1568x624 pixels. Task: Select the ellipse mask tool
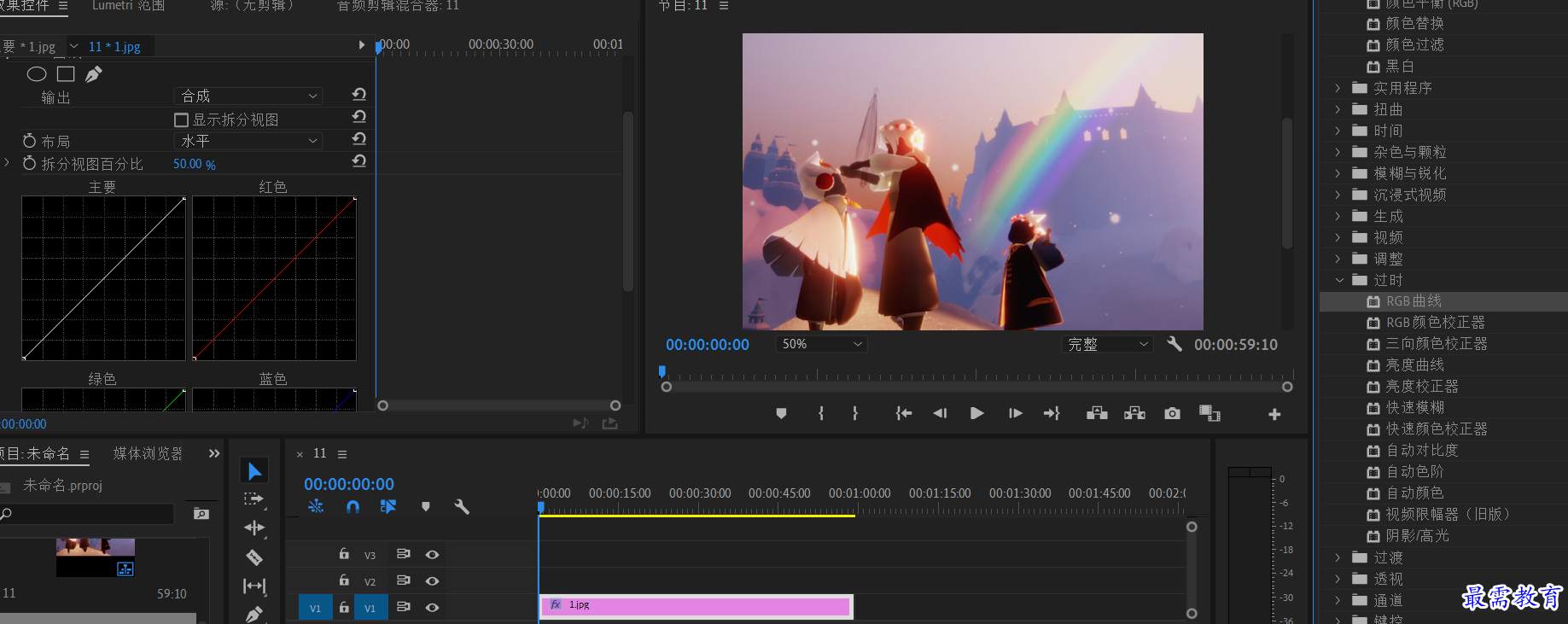[37, 74]
